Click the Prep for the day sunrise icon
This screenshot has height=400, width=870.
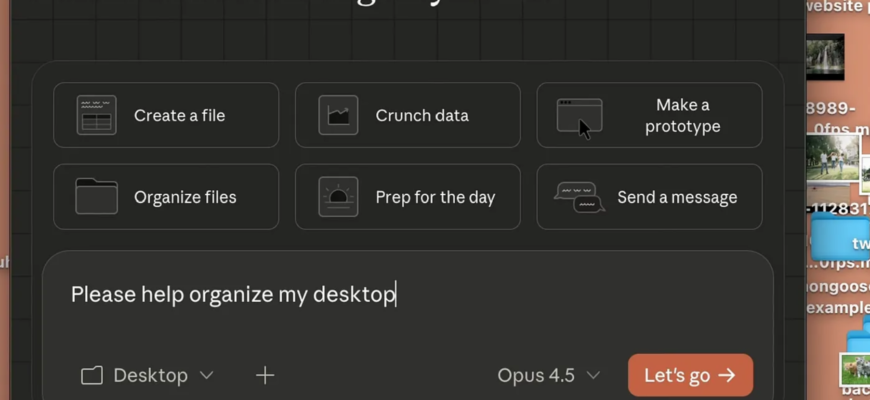338,197
